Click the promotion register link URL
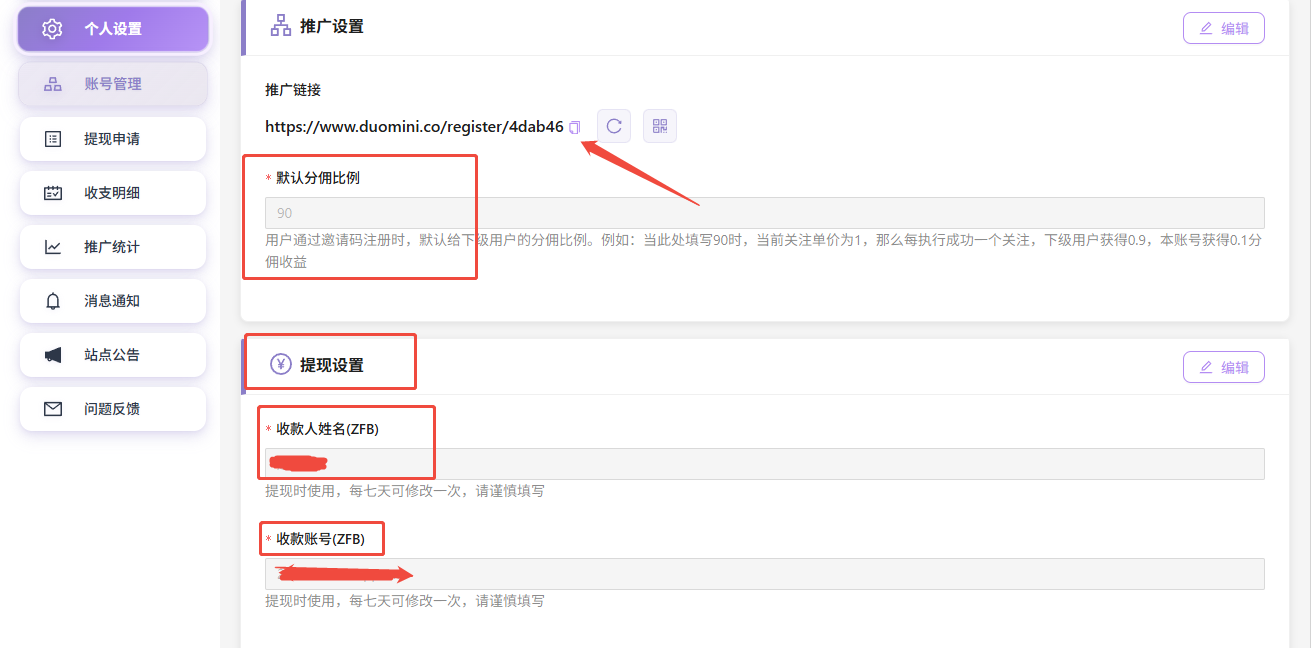 (414, 127)
